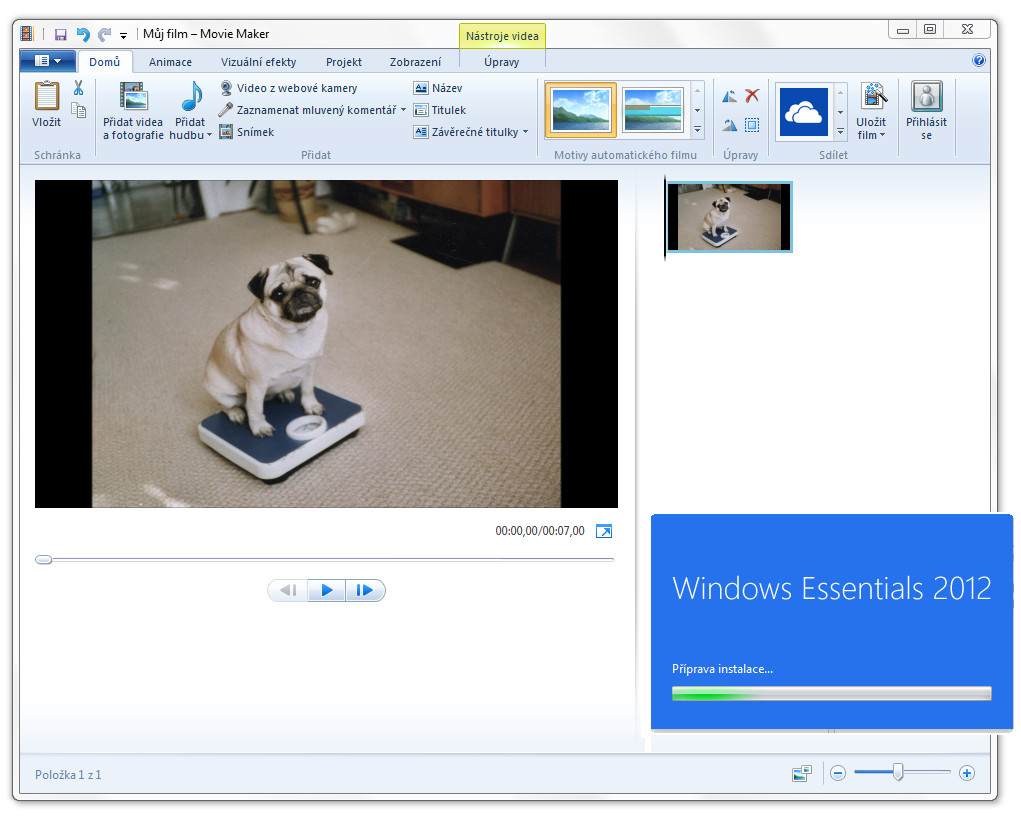Rotate right icon in Úpravy group

(x=729, y=125)
